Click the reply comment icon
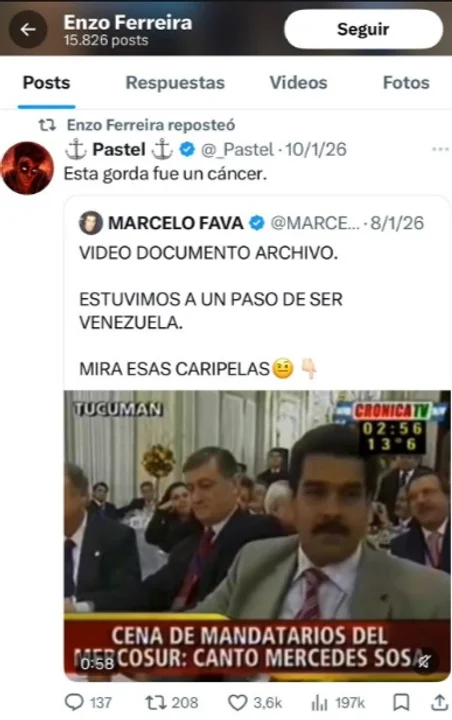The height and width of the screenshot is (720, 452). [x=74, y=702]
